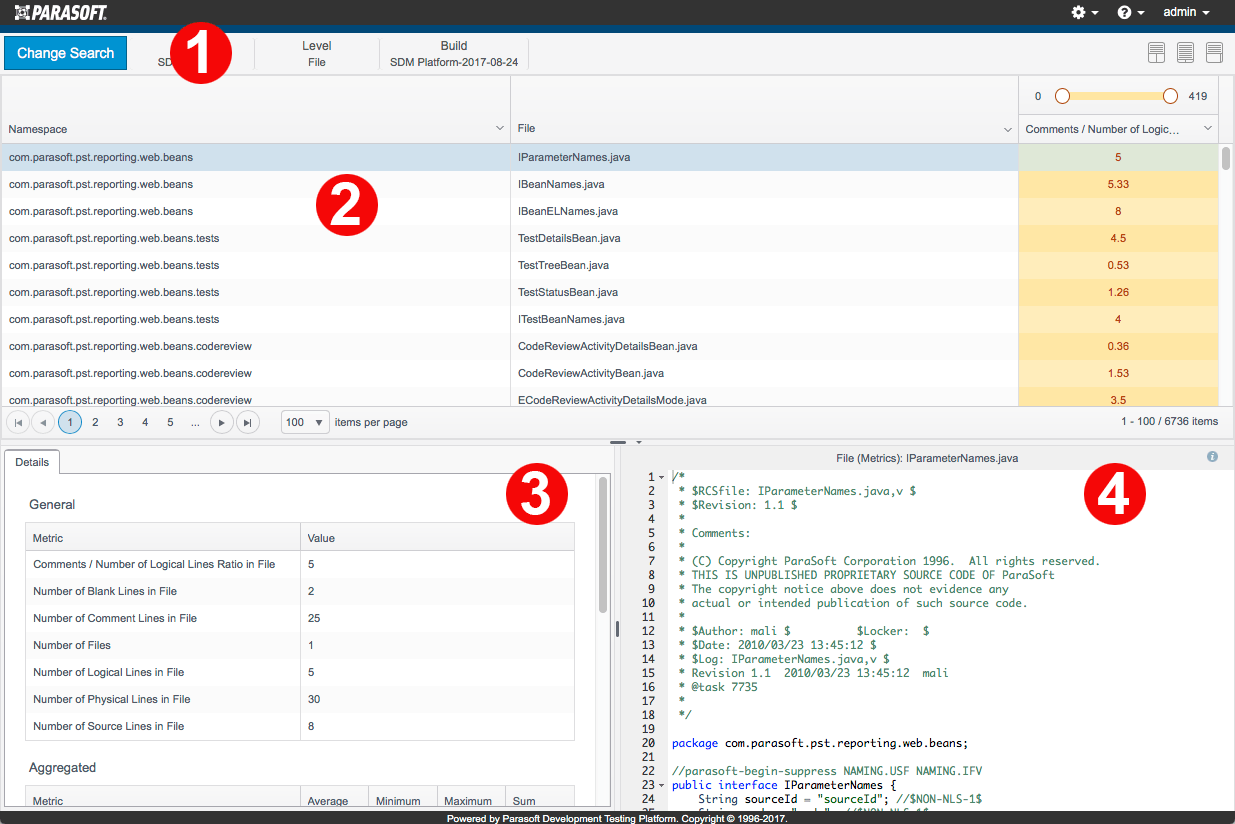
Task: Click the Number of Blank Lines in File metric
Action: (x=105, y=591)
